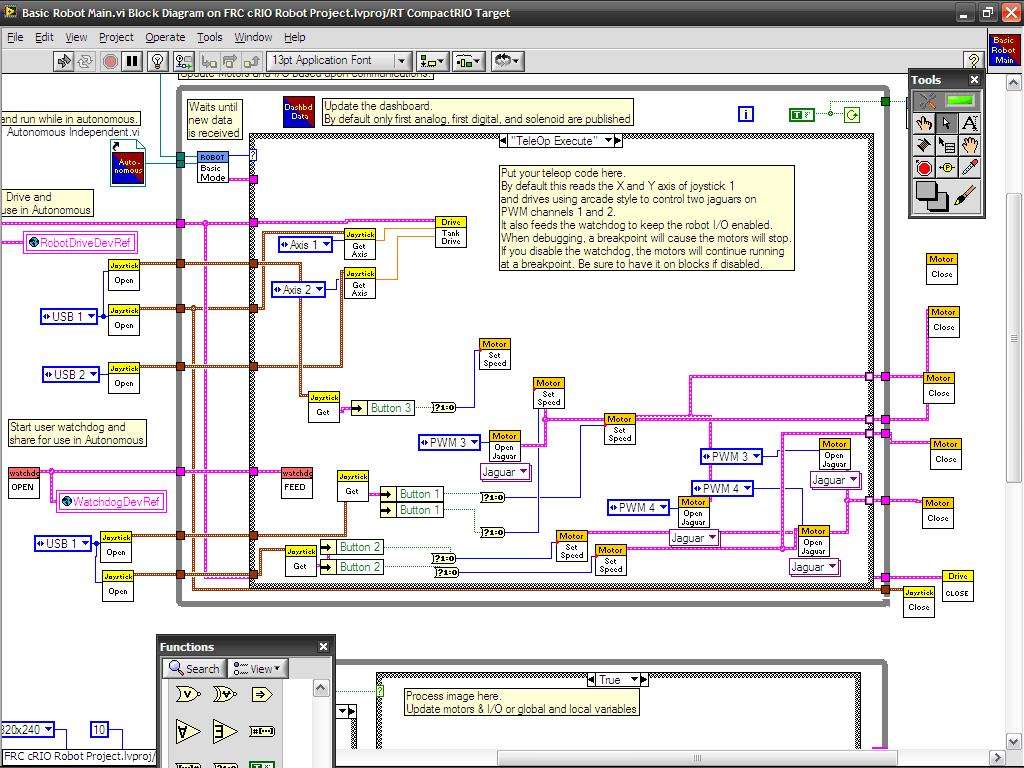Image resolution: width=1024 pixels, height=768 pixels.
Task: Select the Object Shortcut Menu tool
Action: tap(947, 145)
